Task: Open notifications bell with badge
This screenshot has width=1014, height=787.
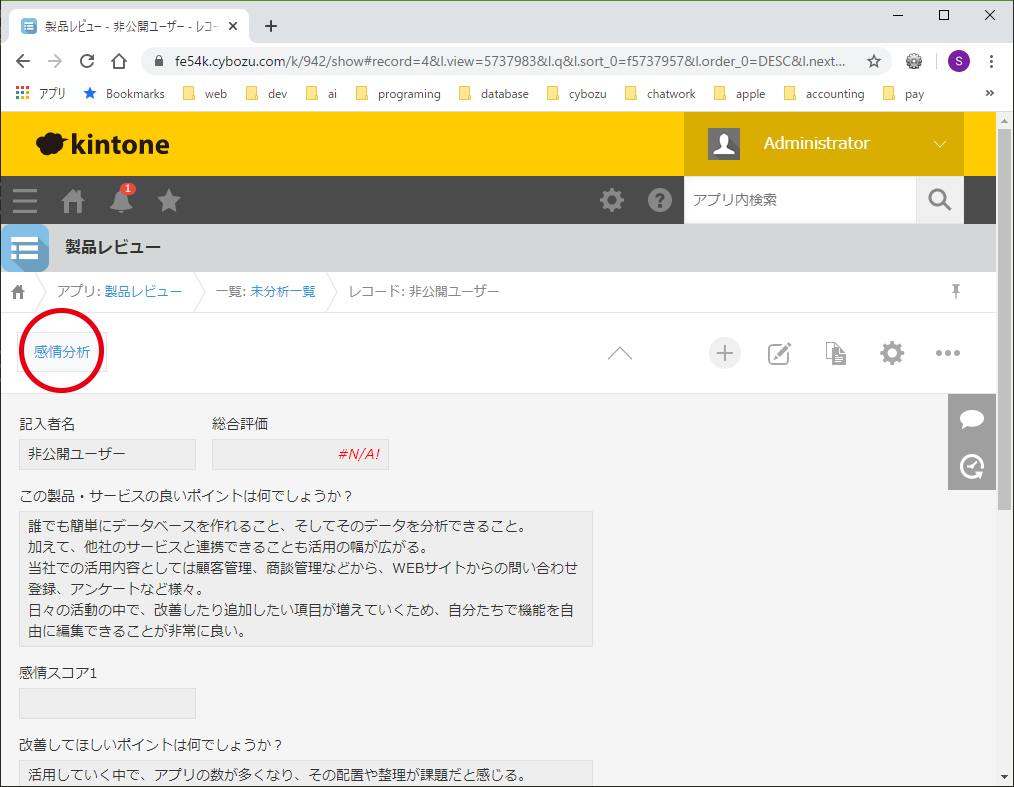Action: click(x=121, y=199)
